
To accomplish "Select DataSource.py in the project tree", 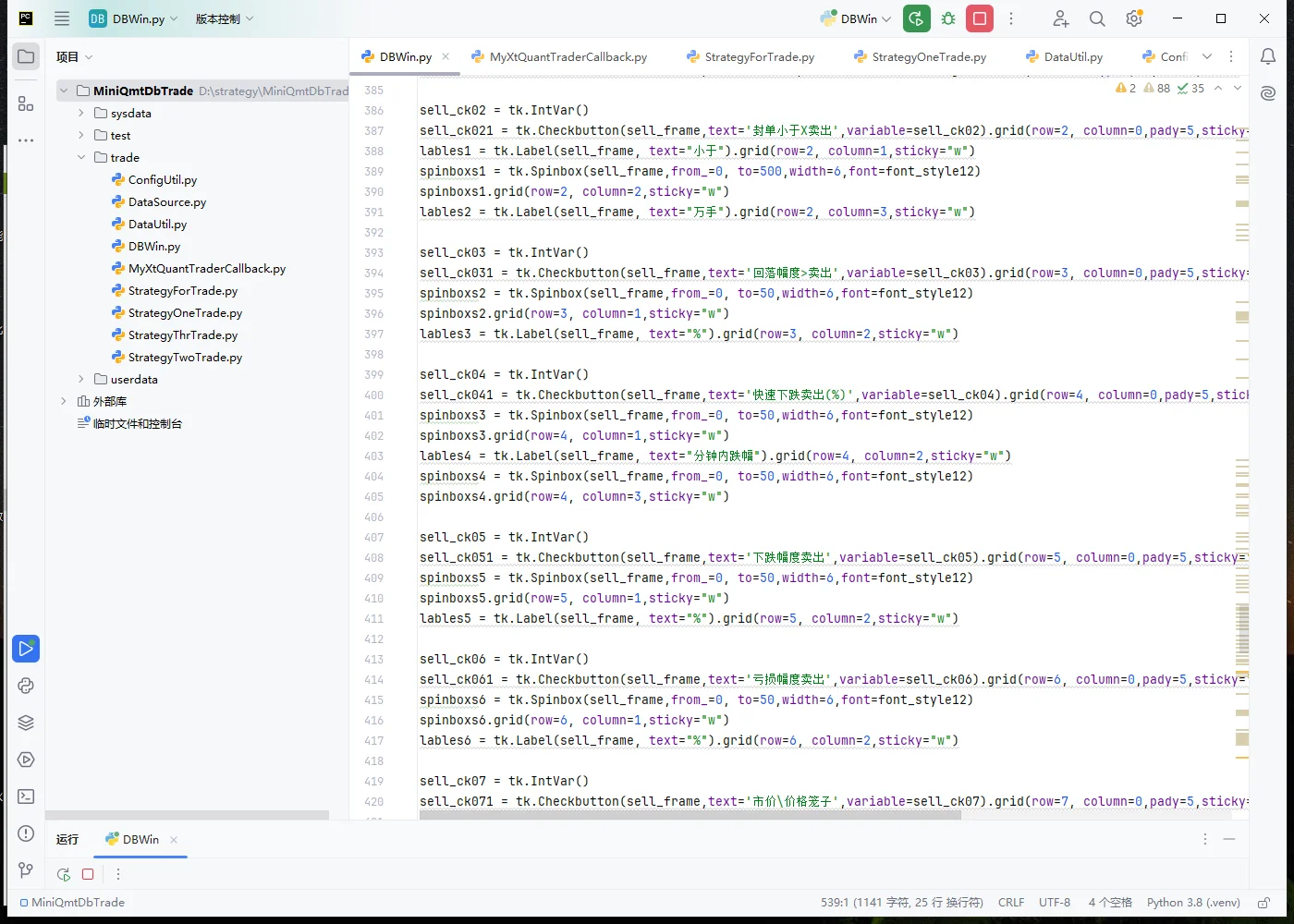I will click(x=166, y=201).
